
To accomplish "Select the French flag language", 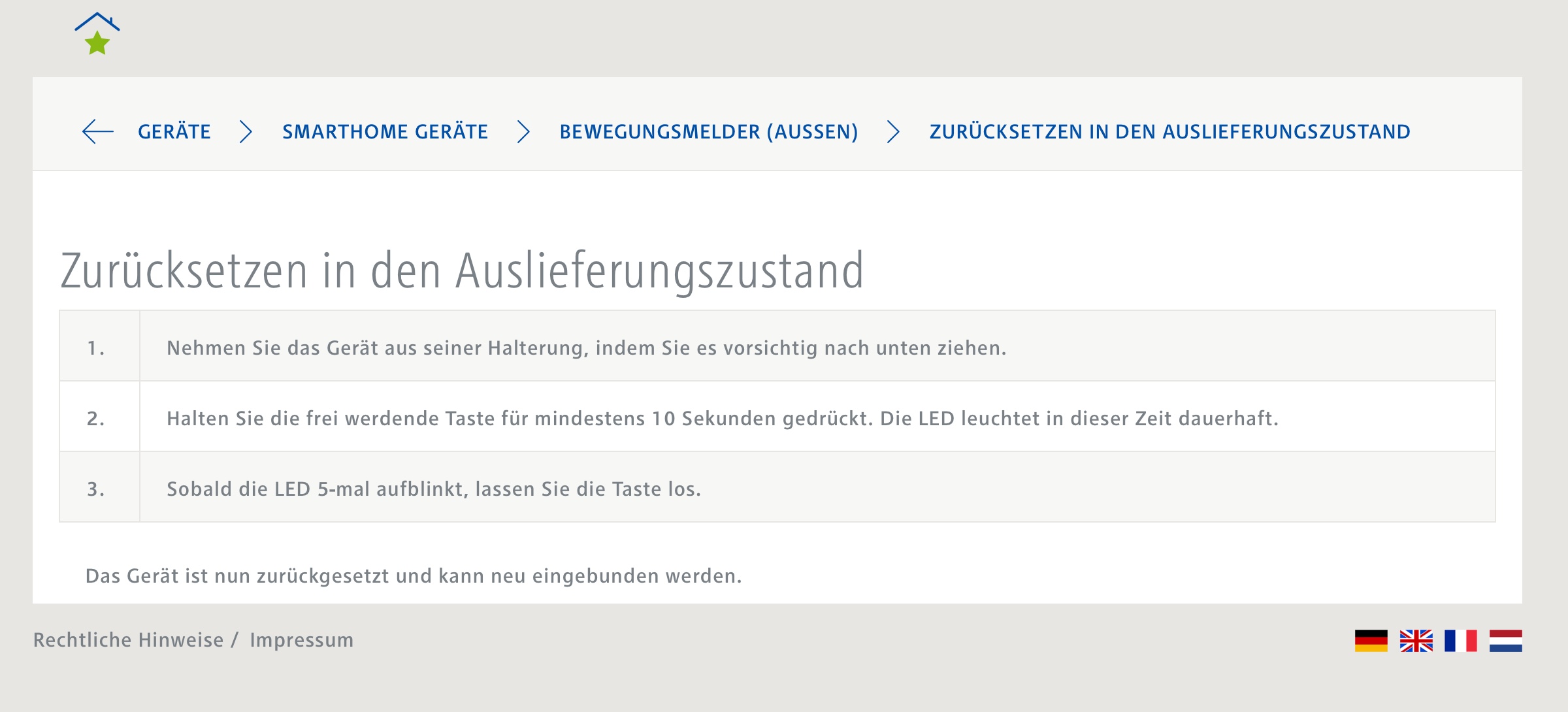I will pos(1461,640).
